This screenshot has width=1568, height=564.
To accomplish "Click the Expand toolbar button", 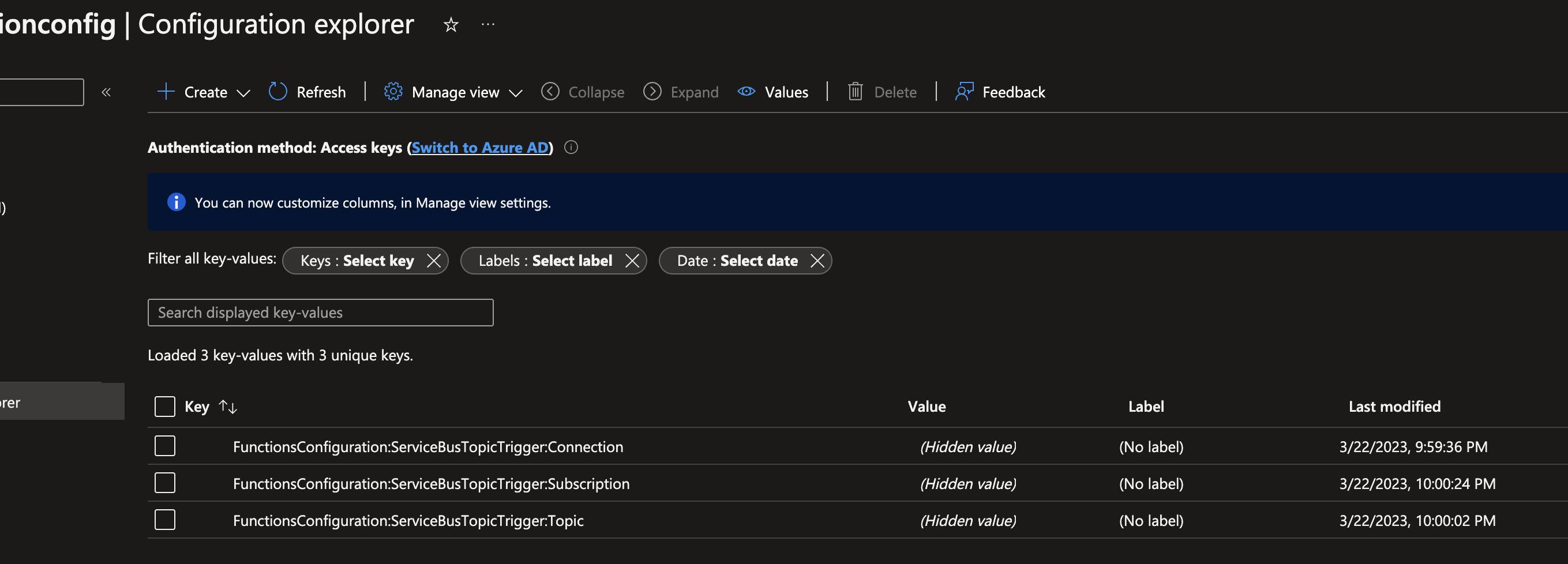I will click(681, 92).
